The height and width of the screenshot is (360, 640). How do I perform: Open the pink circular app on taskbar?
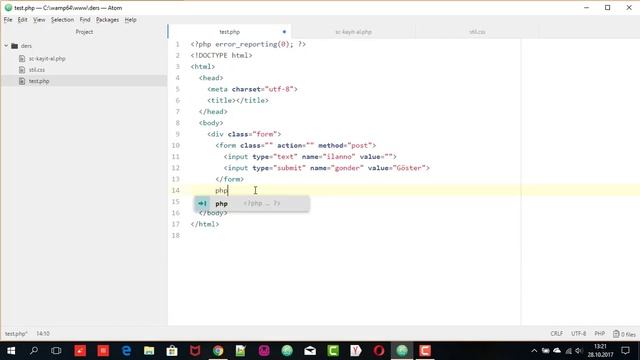[x=264, y=351]
